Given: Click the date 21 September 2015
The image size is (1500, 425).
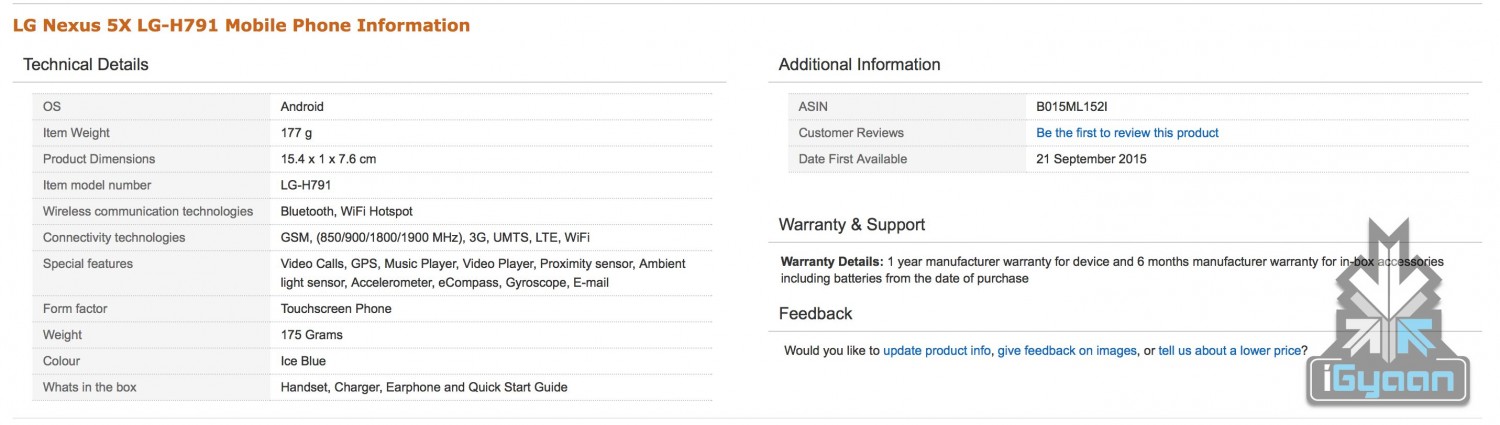Looking at the screenshot, I should pyautogui.click(x=1091, y=159).
